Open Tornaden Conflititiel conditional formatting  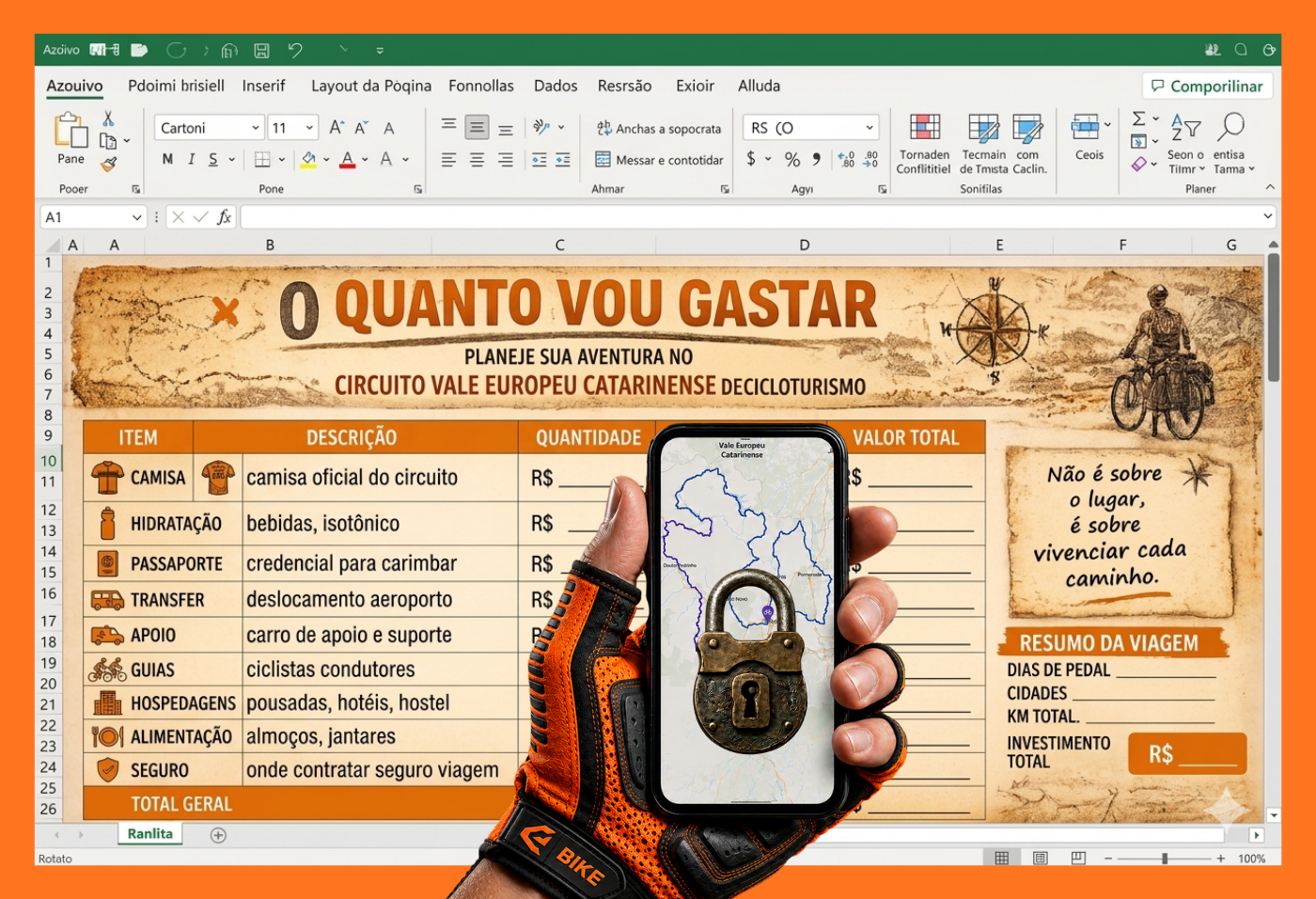pyautogui.click(x=924, y=143)
